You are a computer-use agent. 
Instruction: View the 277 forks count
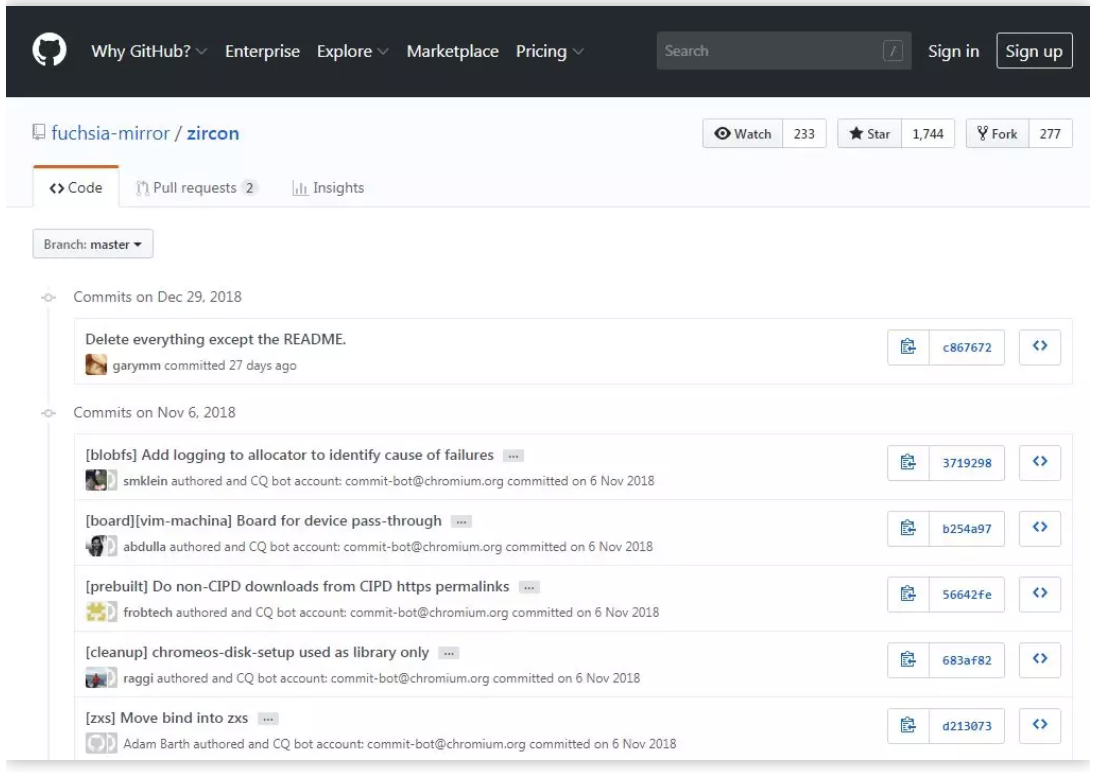point(1050,133)
